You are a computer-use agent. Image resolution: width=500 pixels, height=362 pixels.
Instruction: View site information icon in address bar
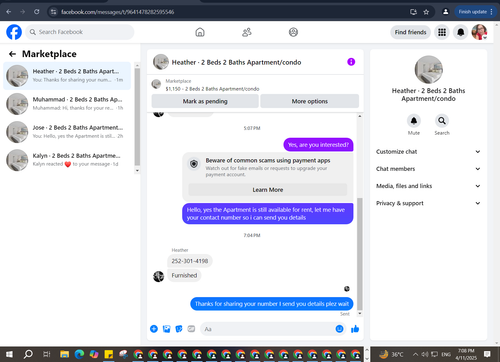tap(53, 12)
